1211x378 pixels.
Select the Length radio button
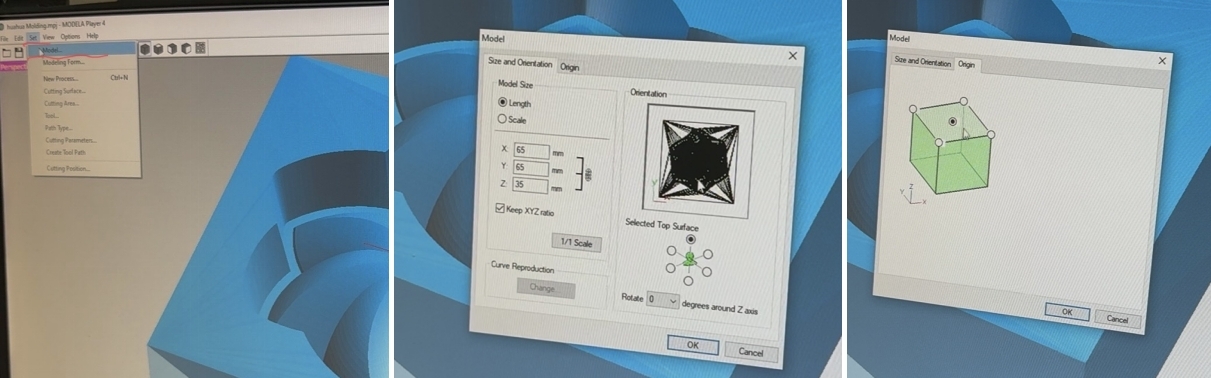tap(503, 102)
